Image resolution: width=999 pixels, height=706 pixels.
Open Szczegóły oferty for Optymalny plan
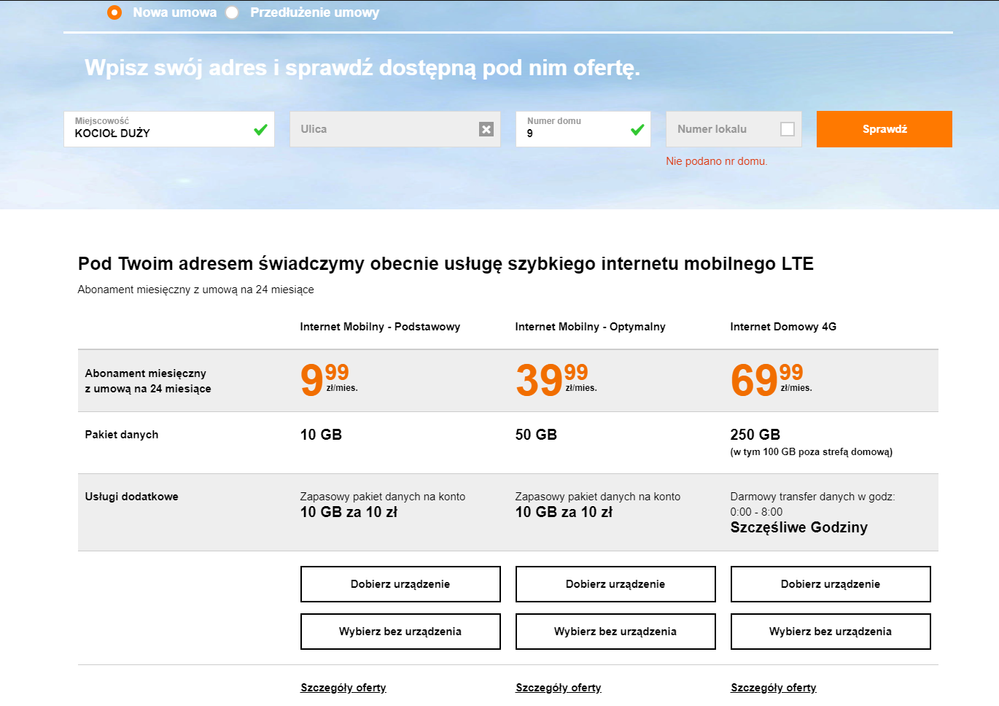coord(558,688)
